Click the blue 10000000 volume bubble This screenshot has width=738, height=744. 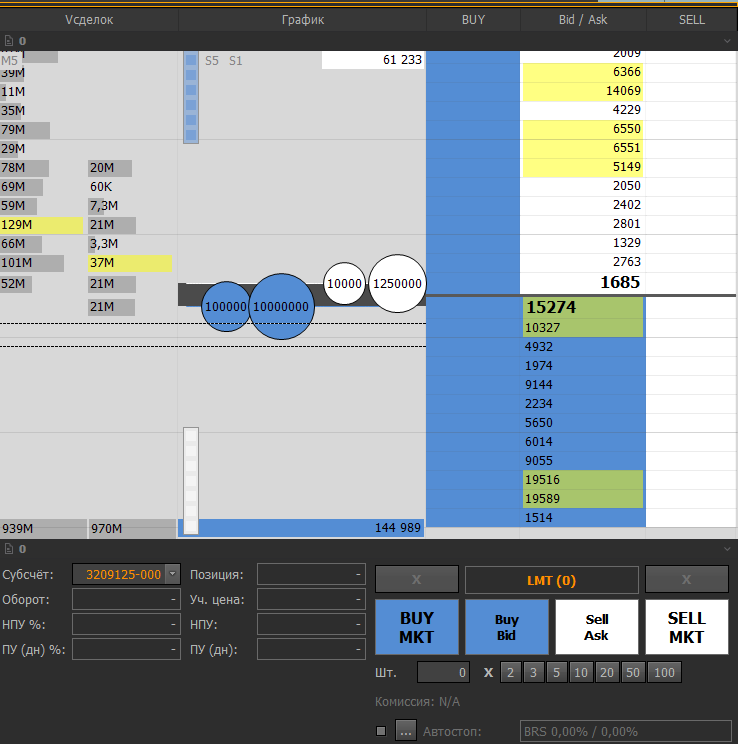[281, 307]
